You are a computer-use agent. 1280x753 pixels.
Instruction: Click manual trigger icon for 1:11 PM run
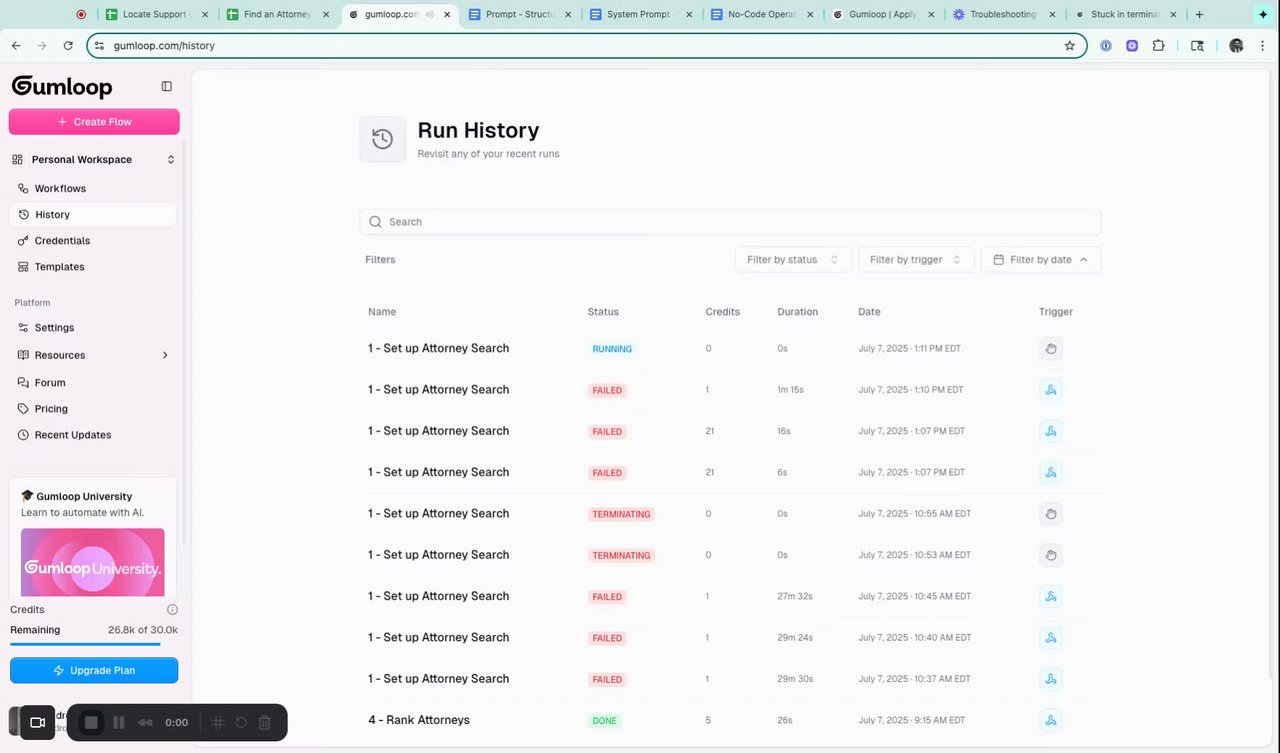click(x=1050, y=349)
